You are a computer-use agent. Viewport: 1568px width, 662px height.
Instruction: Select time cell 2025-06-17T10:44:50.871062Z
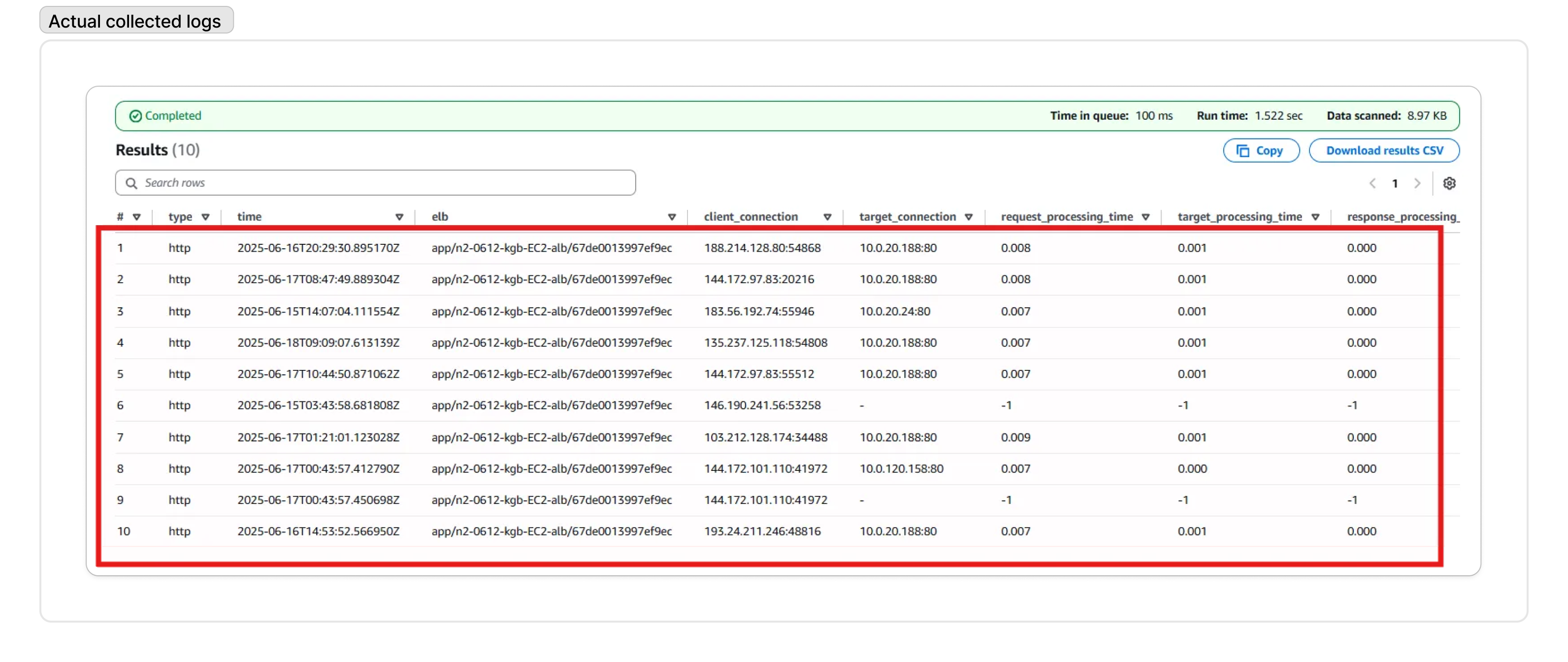[x=318, y=374]
